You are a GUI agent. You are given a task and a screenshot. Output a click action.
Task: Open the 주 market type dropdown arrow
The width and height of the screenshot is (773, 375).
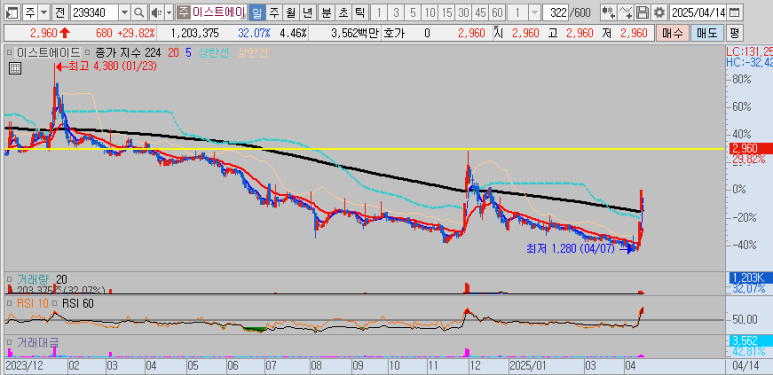[43, 12]
